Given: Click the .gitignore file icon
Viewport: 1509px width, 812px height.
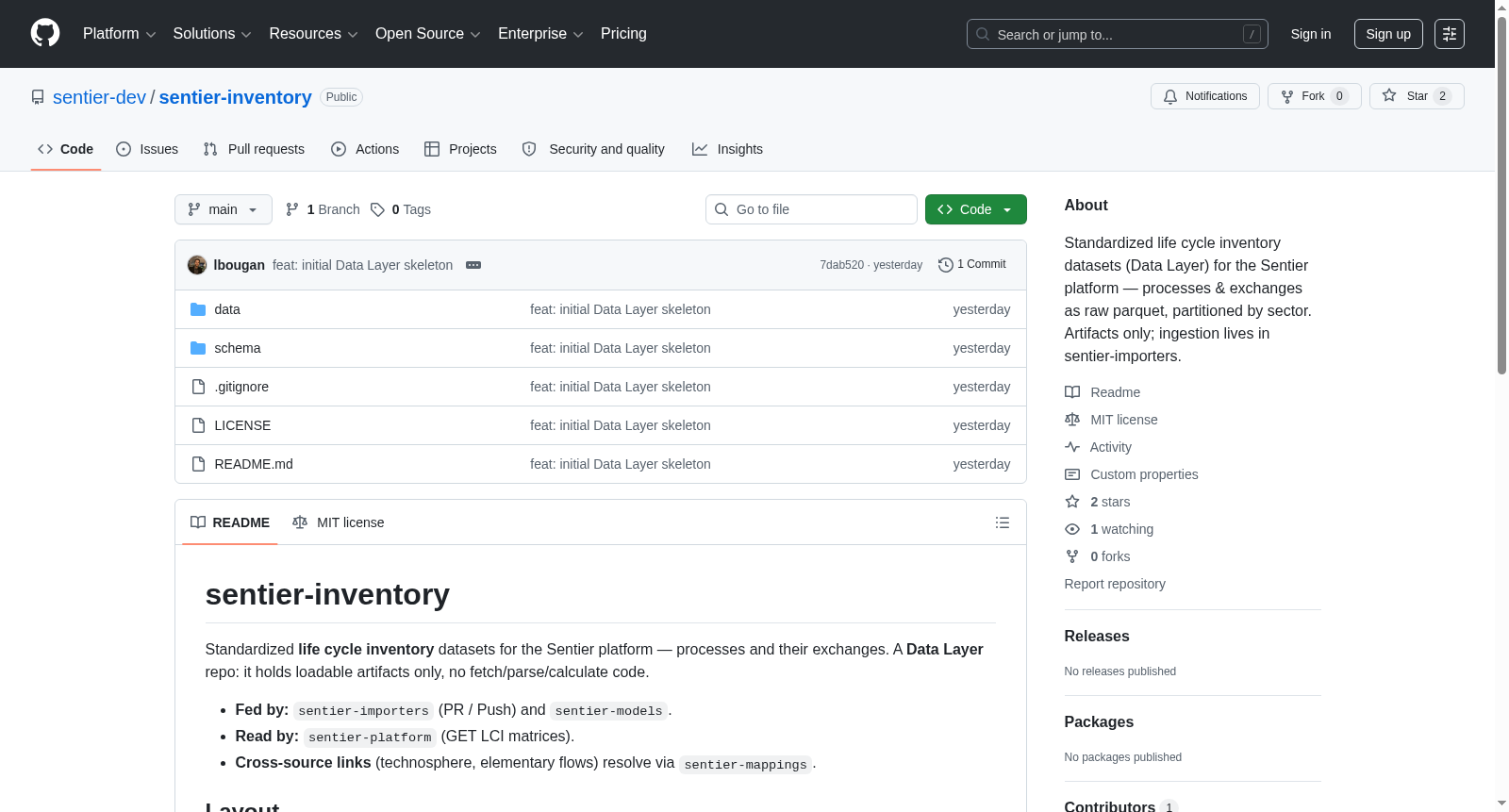Looking at the screenshot, I should [198, 387].
